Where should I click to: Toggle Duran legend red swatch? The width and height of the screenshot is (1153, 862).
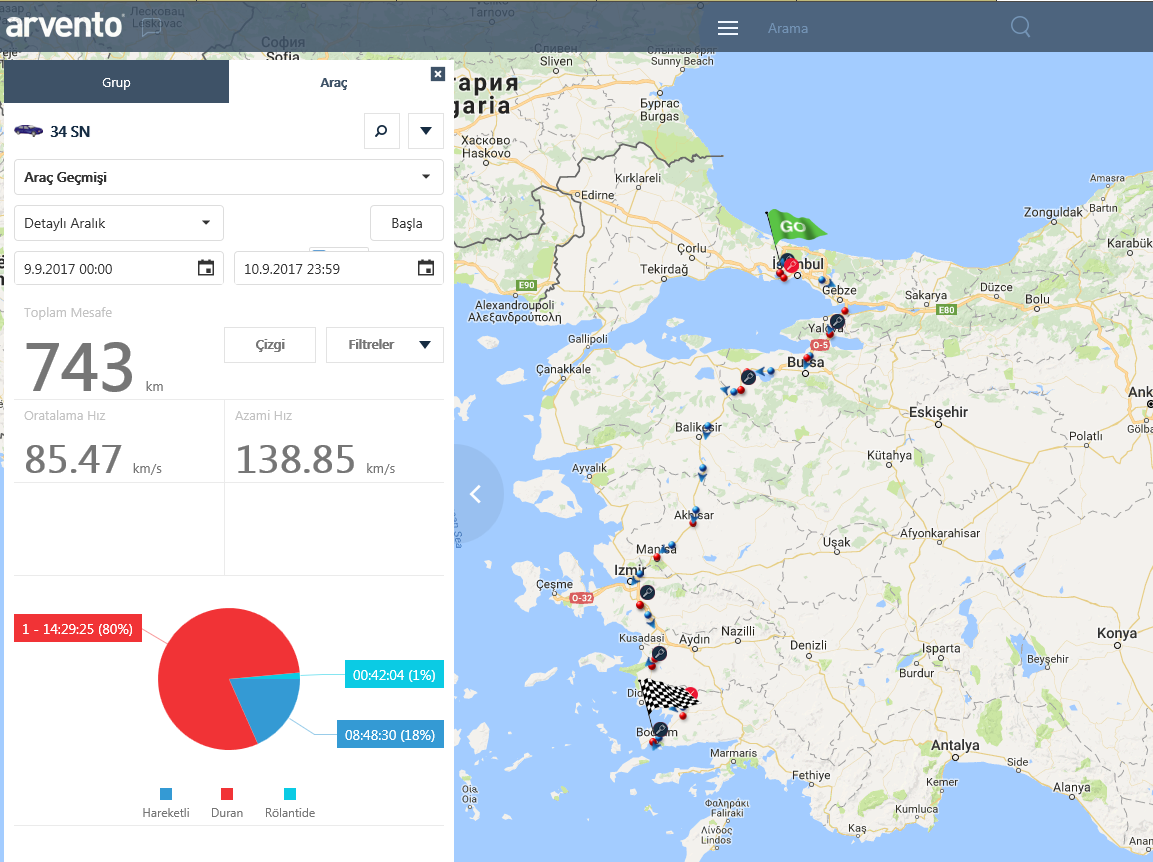pos(226,794)
